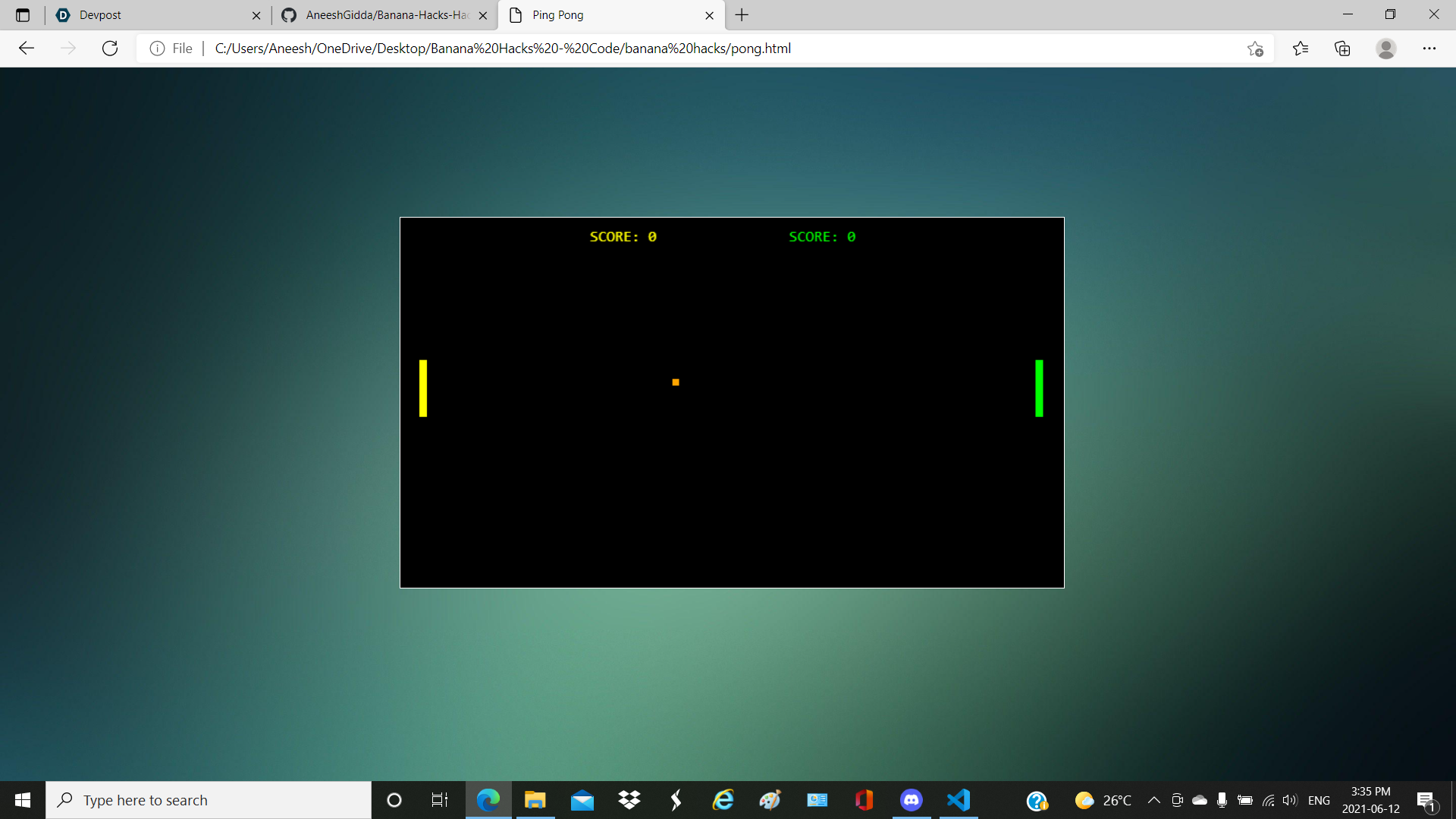Toggle the volume icon in system tray
This screenshot has width=1456, height=819.
click(1289, 800)
